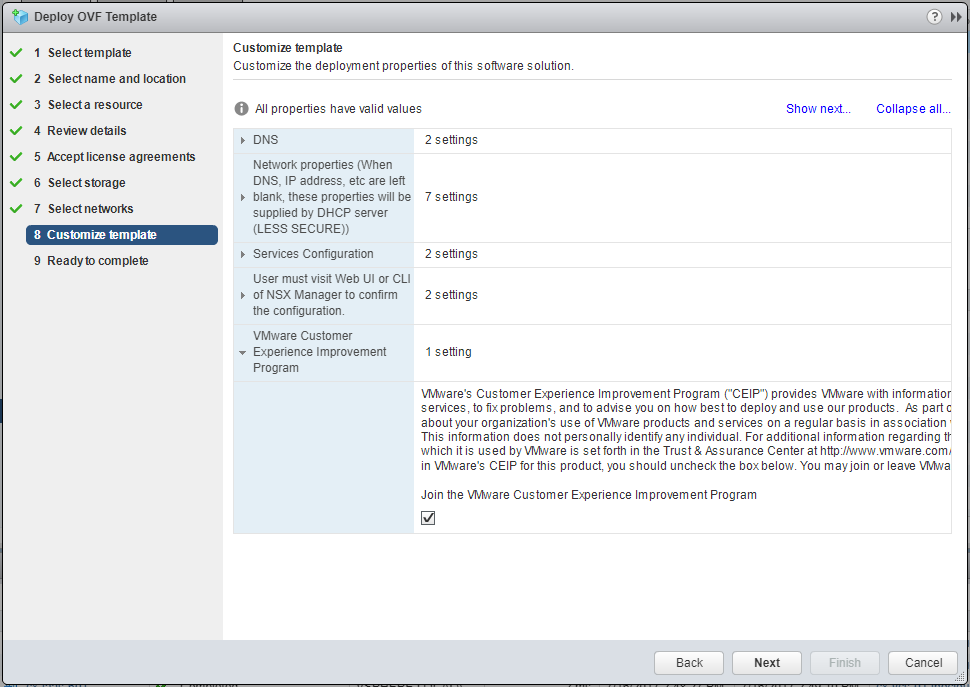Click the info icon beside valid values message
The height and width of the screenshot is (687, 970).
pos(241,109)
